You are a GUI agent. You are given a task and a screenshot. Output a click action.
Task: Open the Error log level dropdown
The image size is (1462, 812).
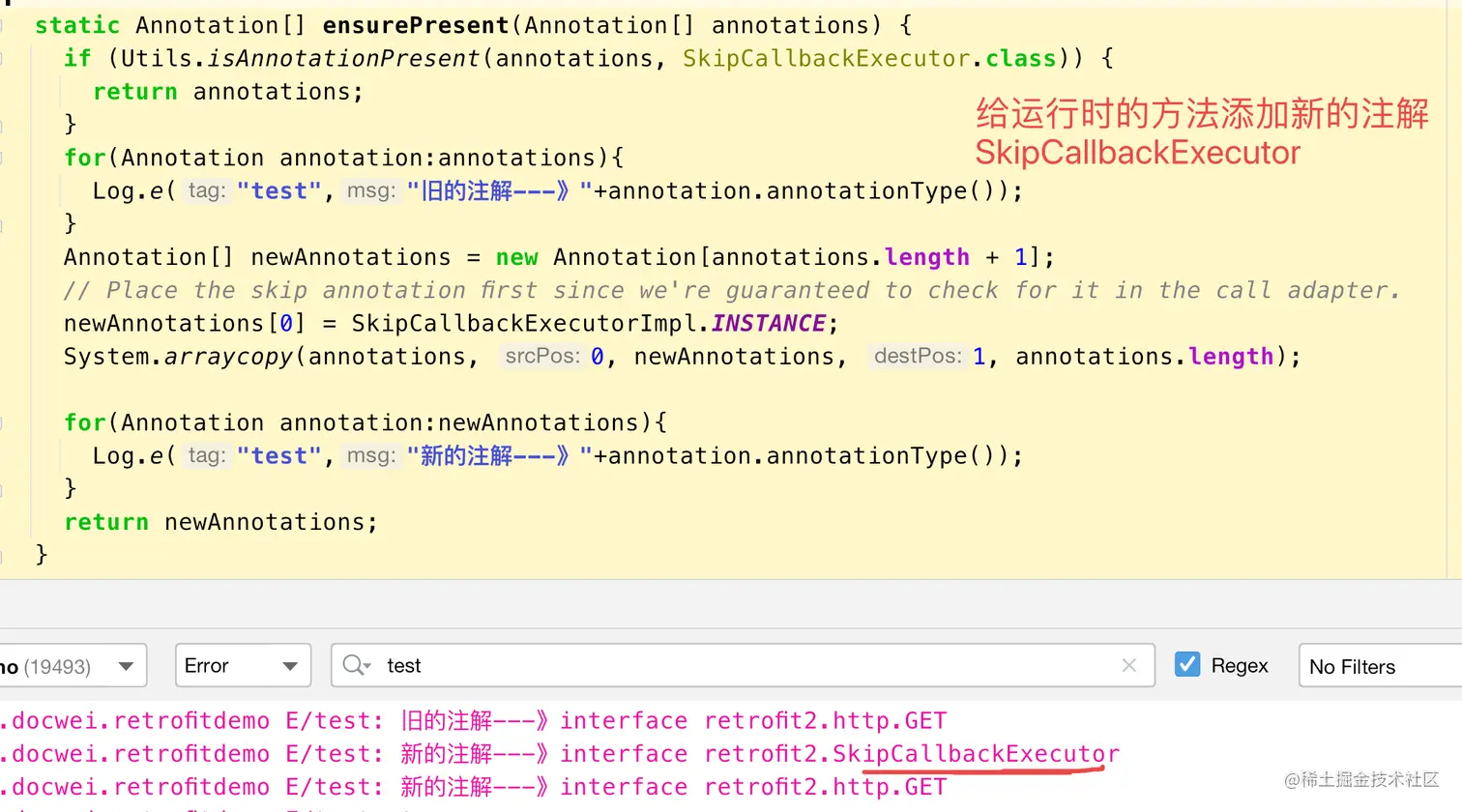point(243,666)
